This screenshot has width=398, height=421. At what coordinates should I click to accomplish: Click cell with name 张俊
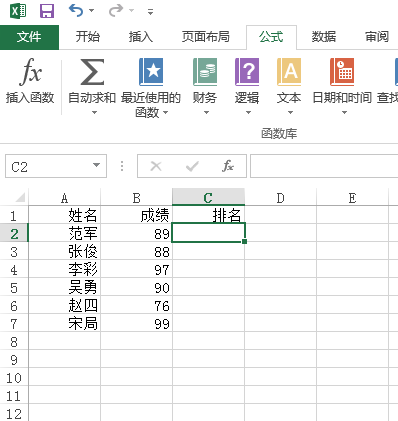(x=65, y=251)
